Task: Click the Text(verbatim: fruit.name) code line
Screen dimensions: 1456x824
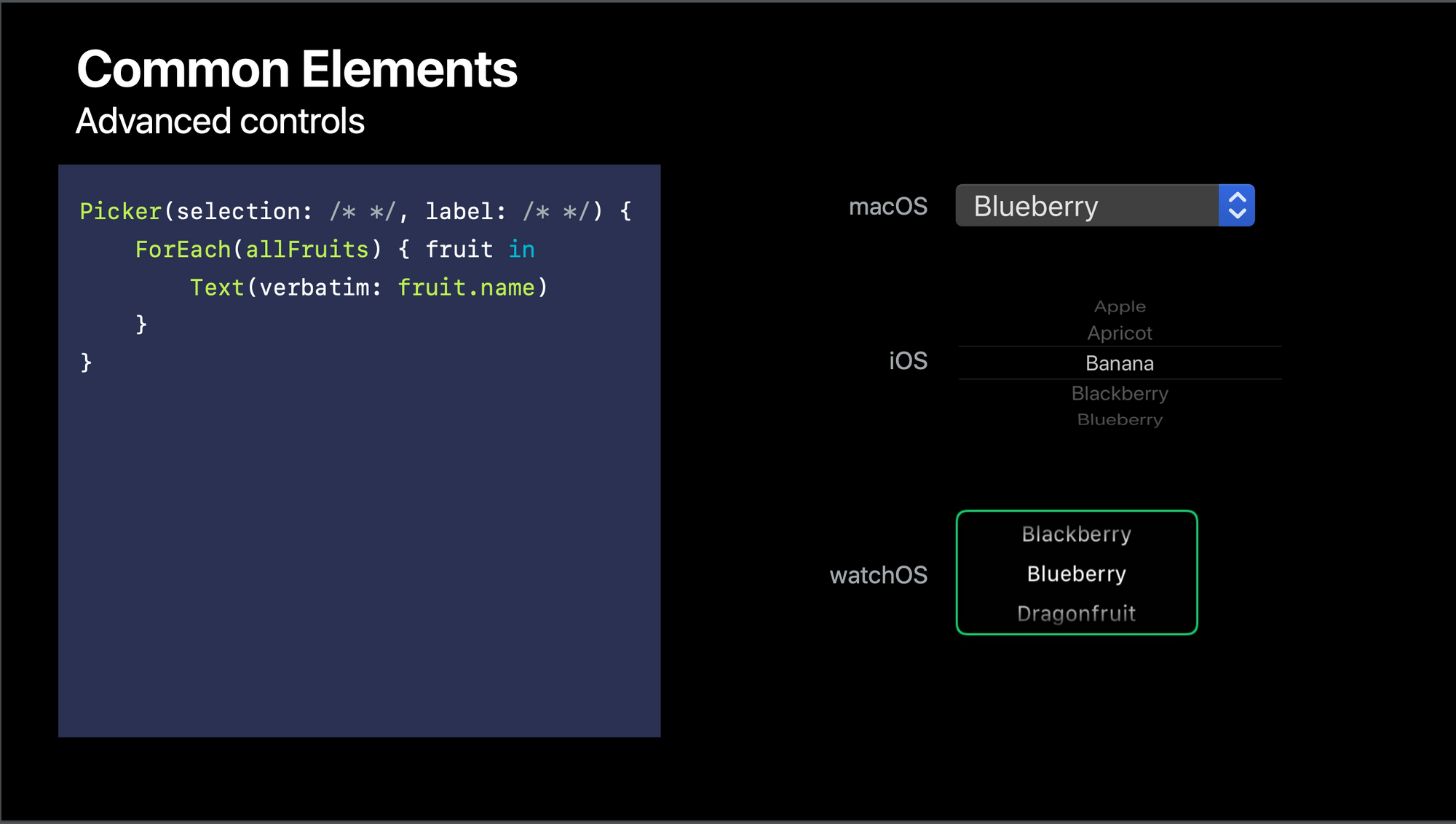Action: [368, 288]
